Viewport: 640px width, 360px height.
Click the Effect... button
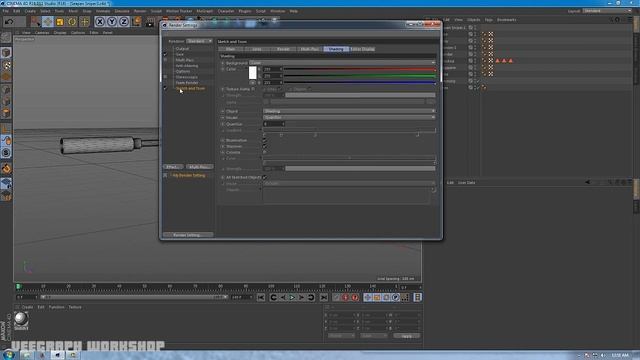pos(173,167)
